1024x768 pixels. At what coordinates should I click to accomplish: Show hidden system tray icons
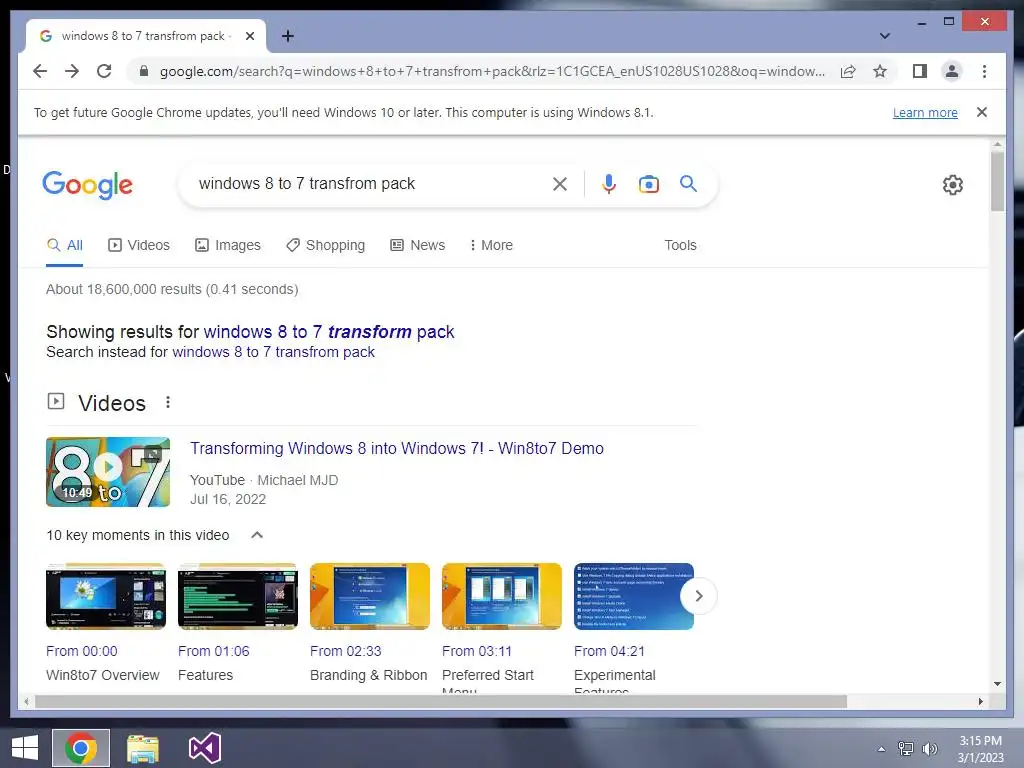tap(881, 749)
